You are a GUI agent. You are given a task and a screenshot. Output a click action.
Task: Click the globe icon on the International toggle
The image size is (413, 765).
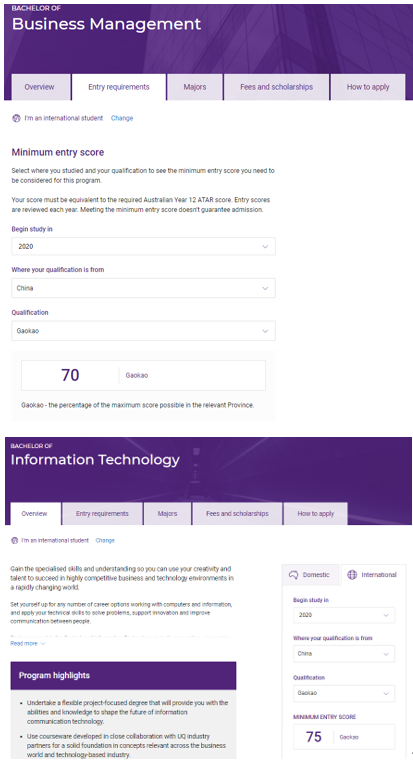coord(352,575)
